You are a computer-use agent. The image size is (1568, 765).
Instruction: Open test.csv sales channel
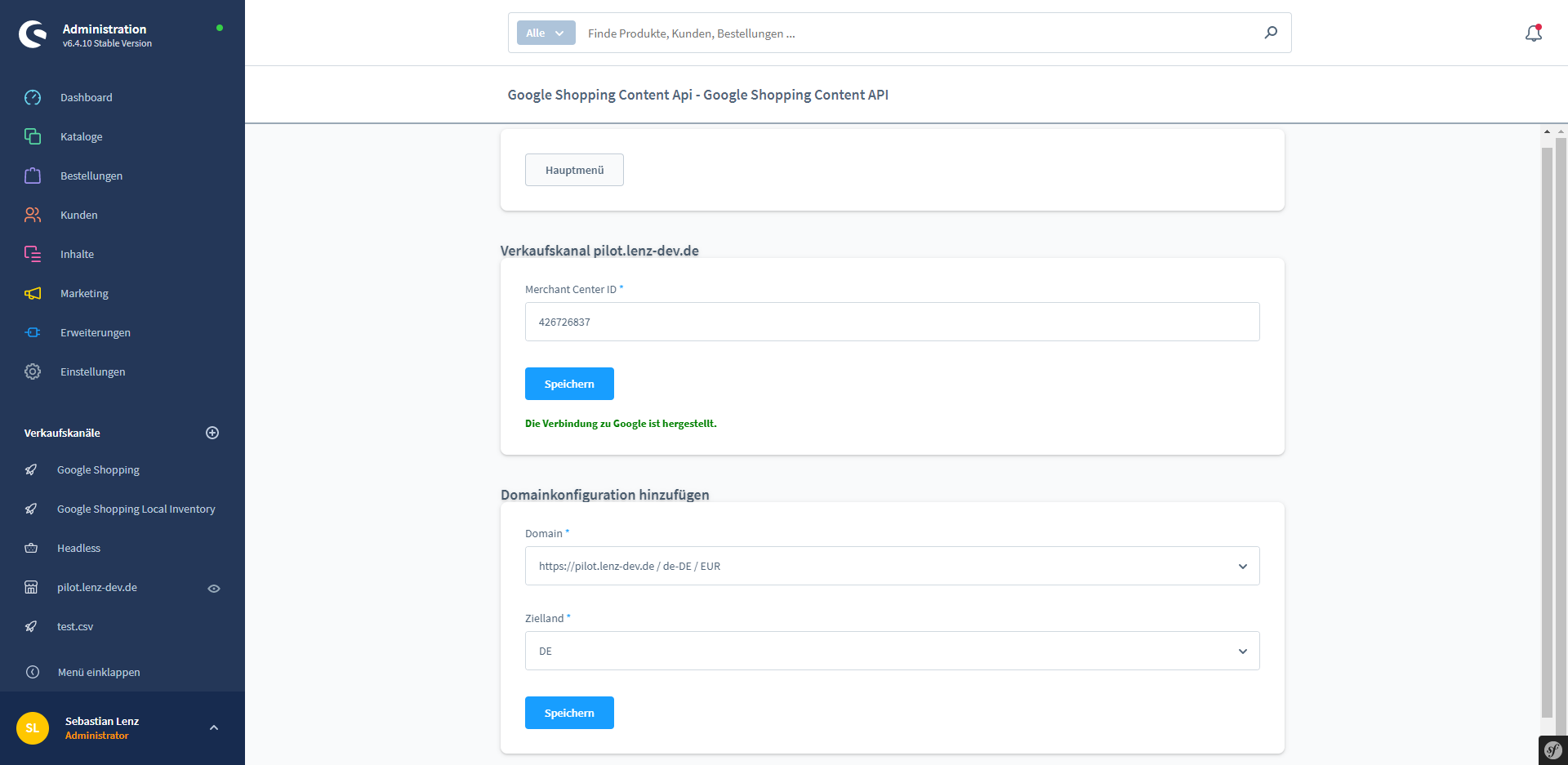(x=75, y=626)
